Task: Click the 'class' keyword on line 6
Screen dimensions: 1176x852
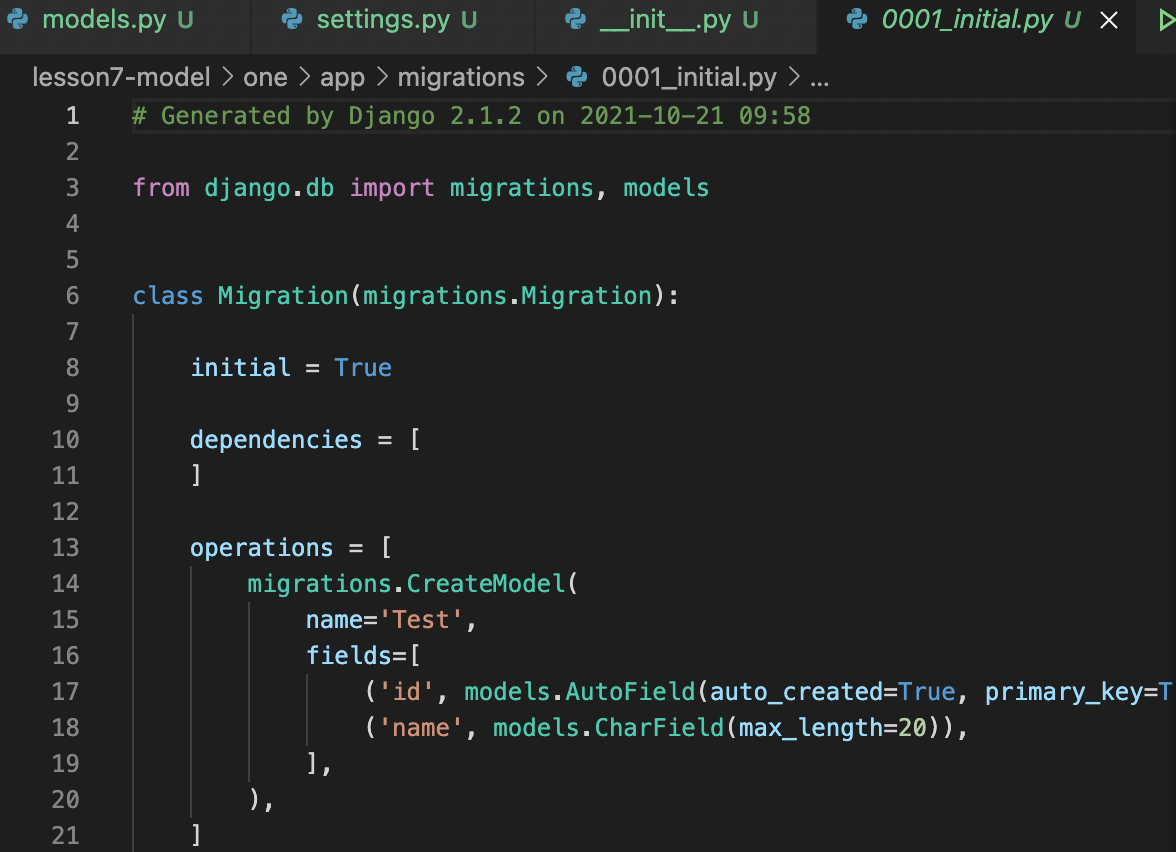Action: (x=168, y=296)
